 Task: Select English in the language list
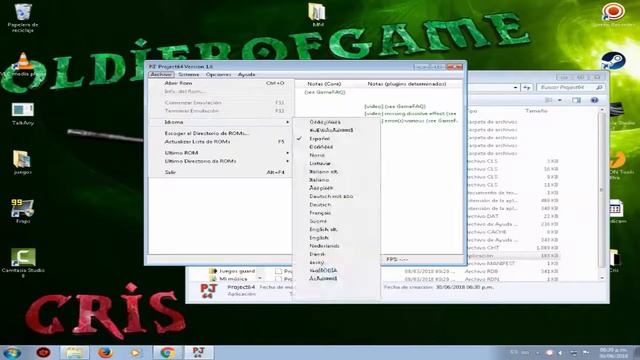coord(337,238)
